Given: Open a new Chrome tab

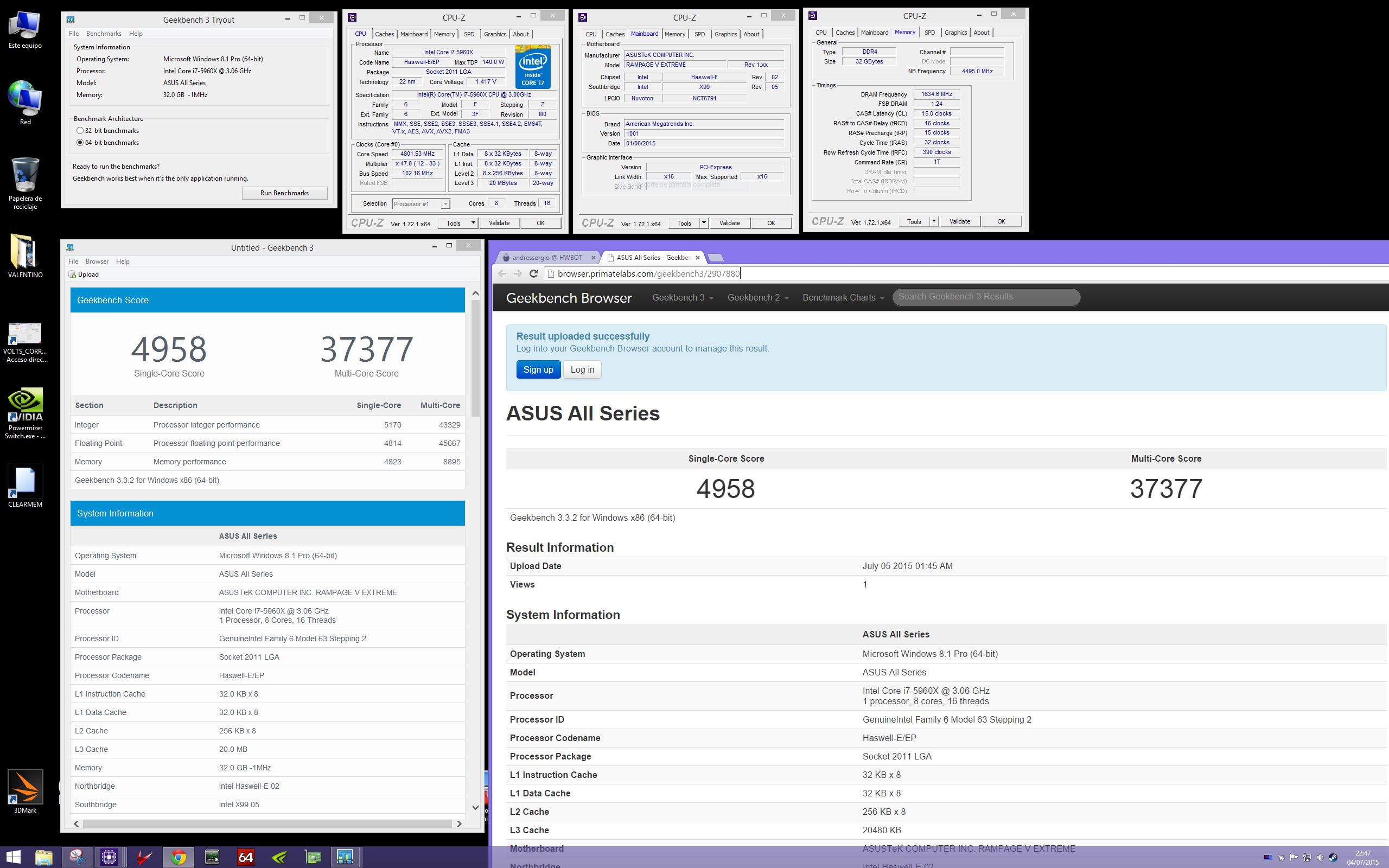Looking at the screenshot, I should pos(715,258).
